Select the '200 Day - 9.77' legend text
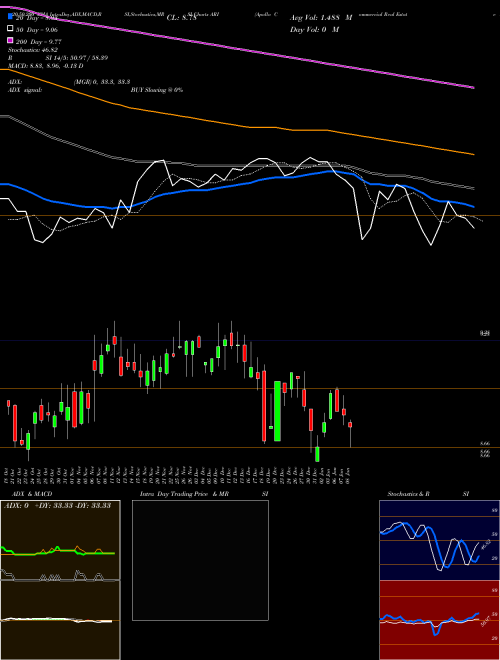500x660 pixels. point(39,41)
